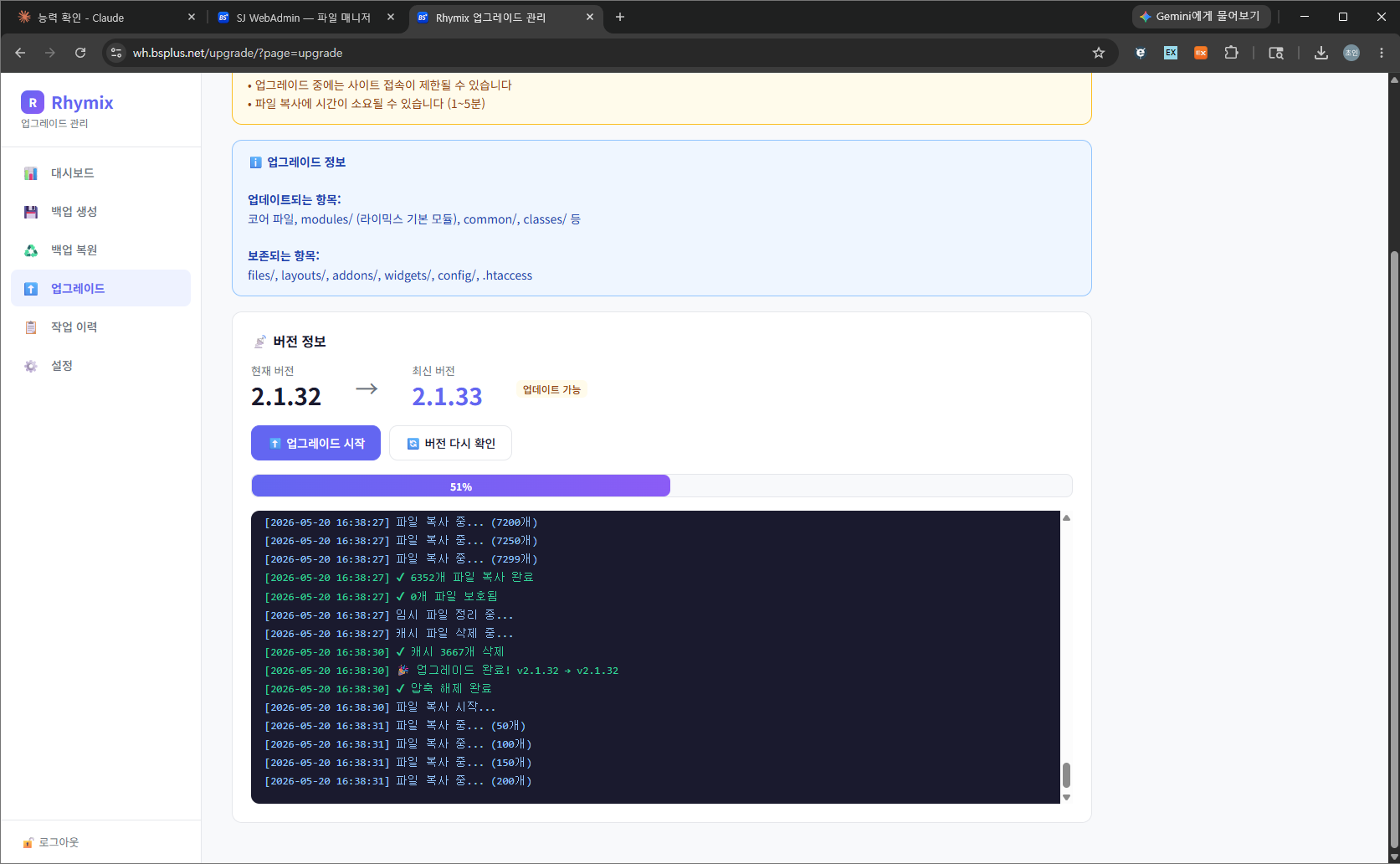The image size is (1400, 864).
Task: Select the 업그레이드 sidebar item
Action: coord(100,288)
